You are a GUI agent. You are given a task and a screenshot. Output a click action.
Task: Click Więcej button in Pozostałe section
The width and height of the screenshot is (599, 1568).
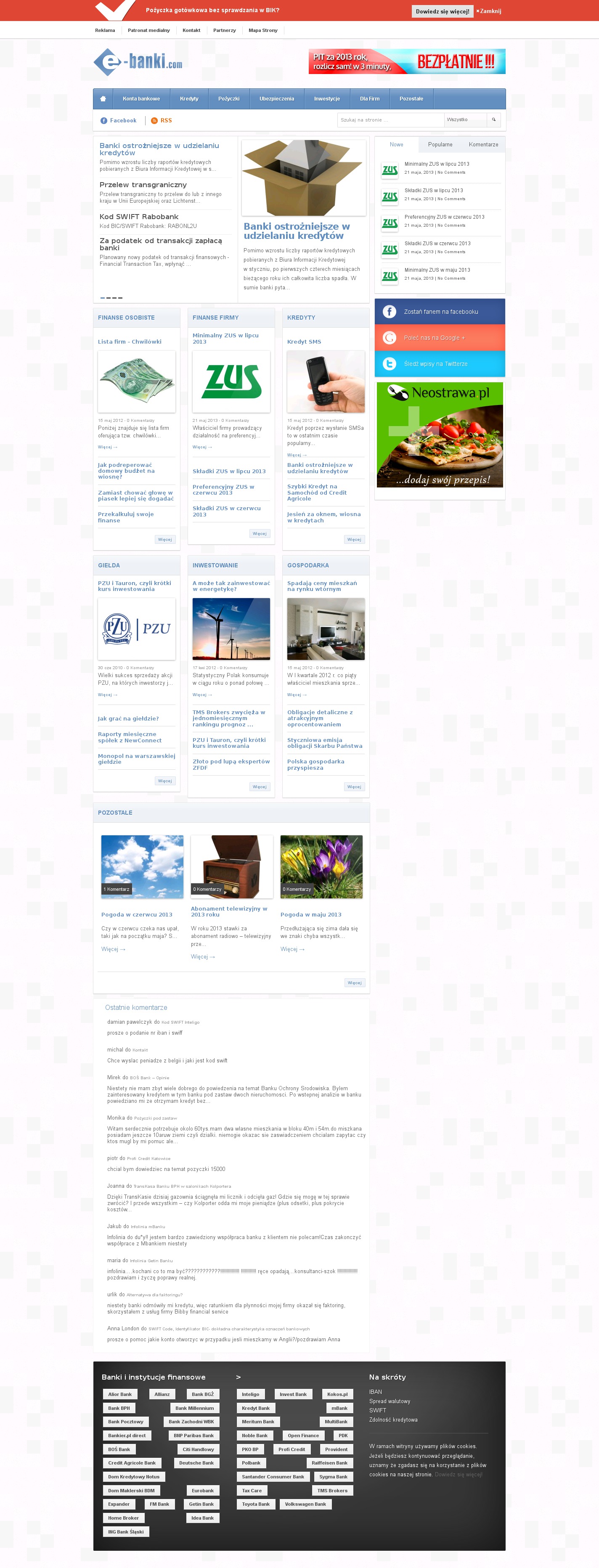pyautogui.click(x=354, y=983)
